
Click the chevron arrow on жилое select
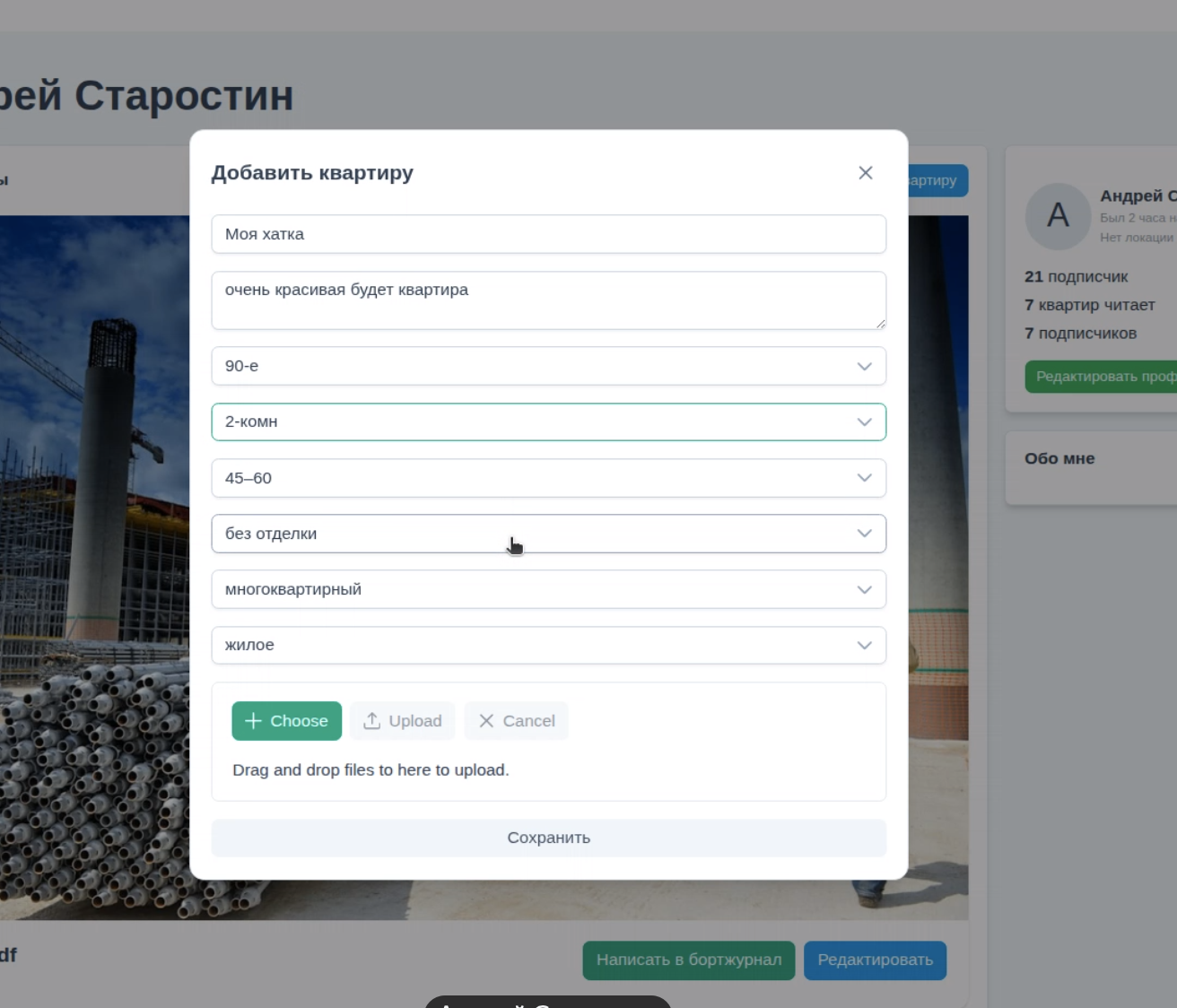(864, 645)
